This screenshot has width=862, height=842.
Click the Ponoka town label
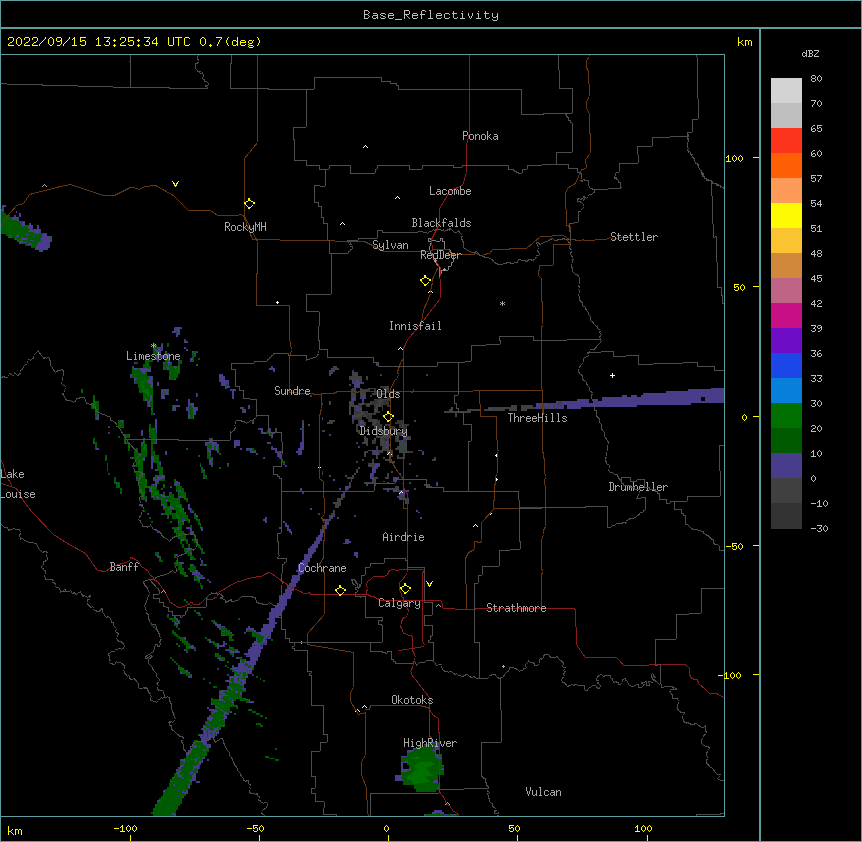(x=480, y=136)
